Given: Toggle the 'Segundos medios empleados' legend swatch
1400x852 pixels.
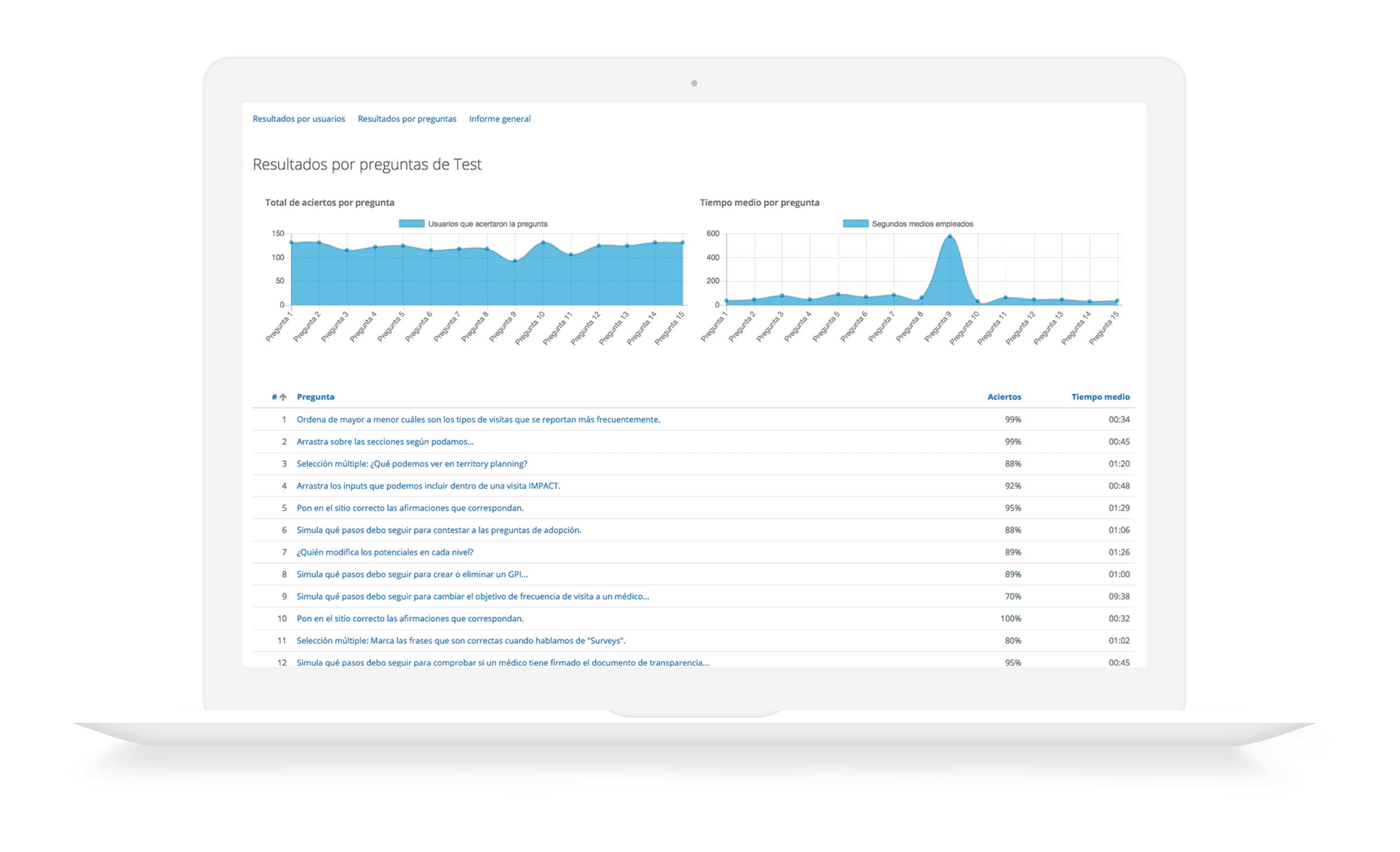Looking at the screenshot, I should (x=855, y=224).
